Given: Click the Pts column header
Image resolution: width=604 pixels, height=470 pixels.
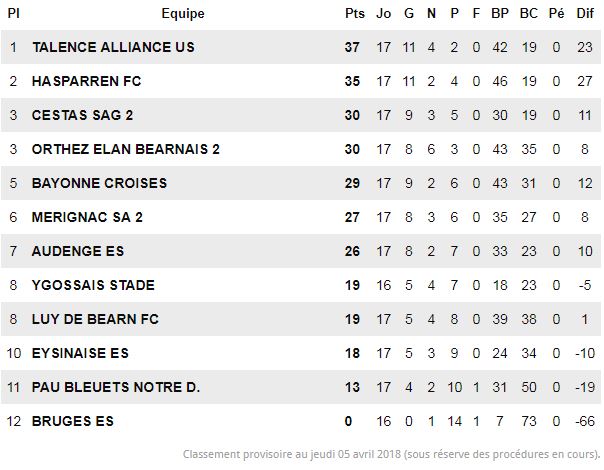Looking at the screenshot, I should pos(354,13).
